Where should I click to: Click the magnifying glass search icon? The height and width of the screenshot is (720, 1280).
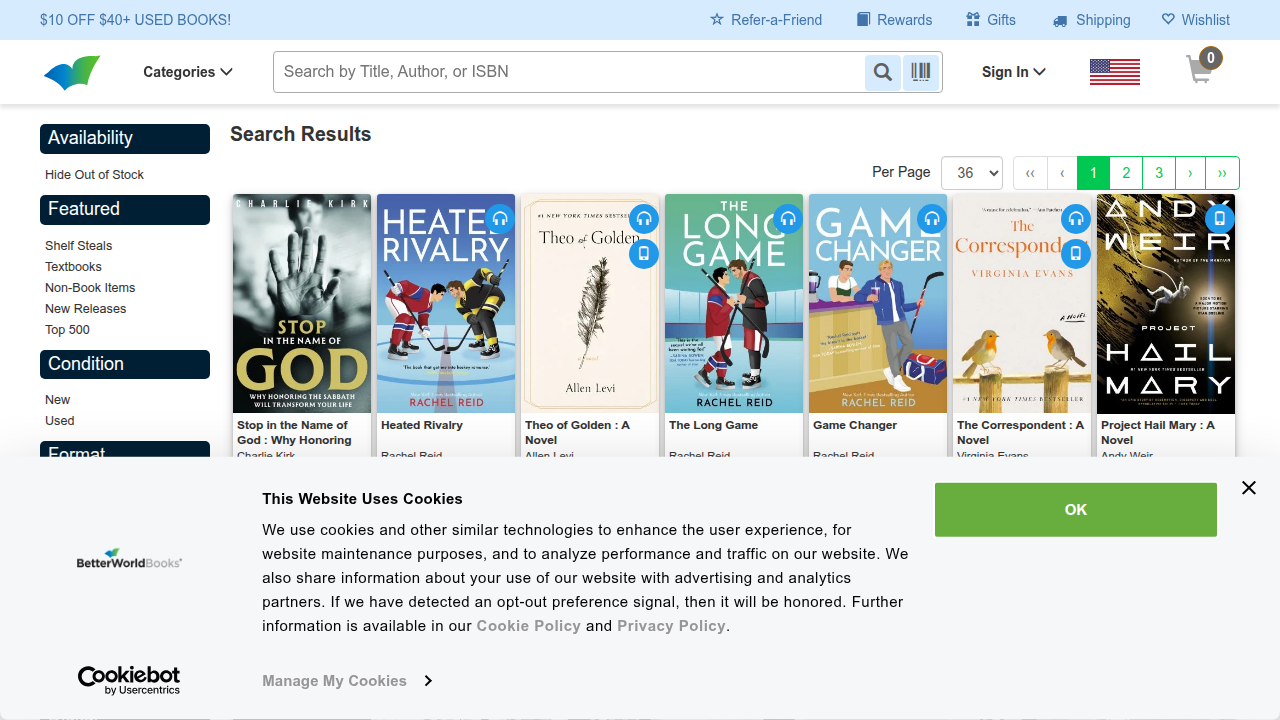click(883, 72)
